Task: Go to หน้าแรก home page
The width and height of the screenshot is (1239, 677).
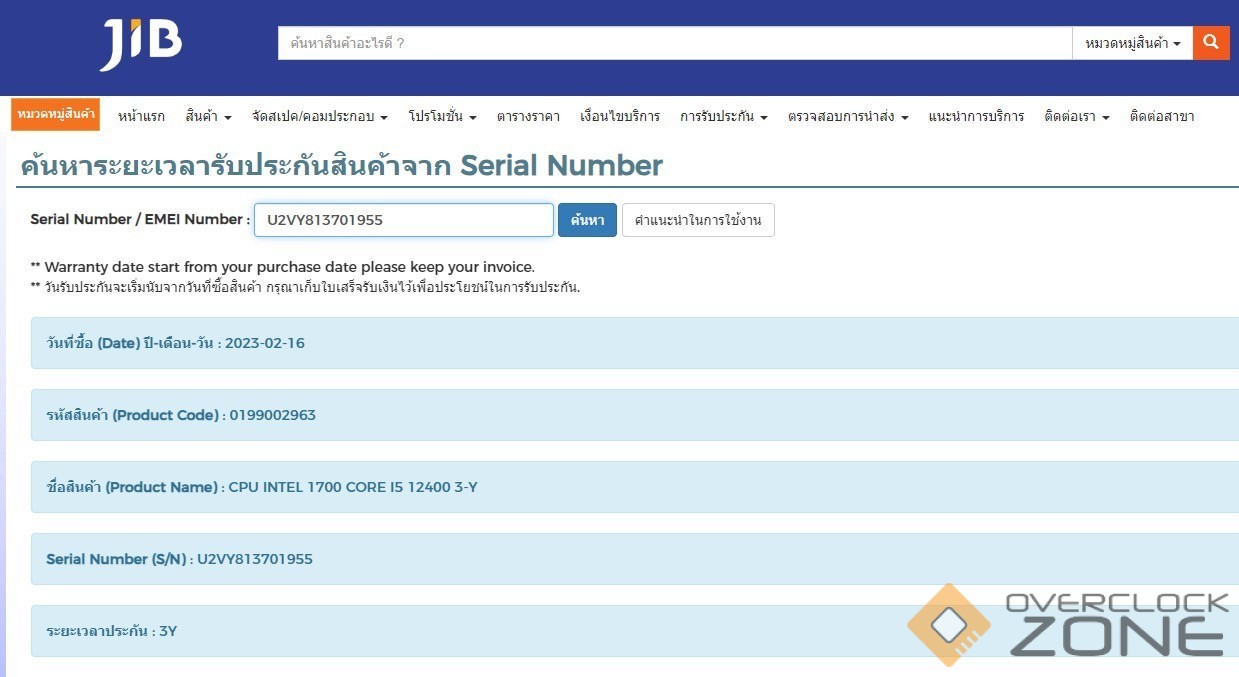Action: (x=141, y=116)
